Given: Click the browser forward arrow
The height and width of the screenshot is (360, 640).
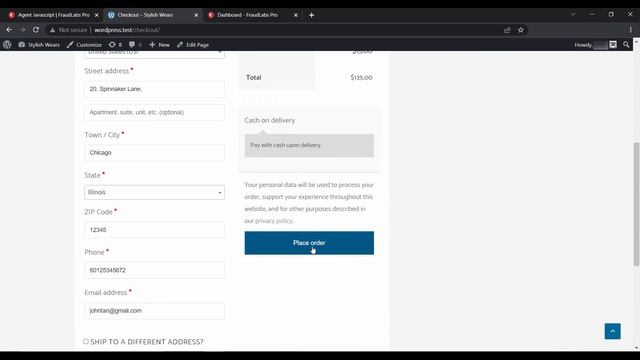Looking at the screenshot, I should [22, 30].
